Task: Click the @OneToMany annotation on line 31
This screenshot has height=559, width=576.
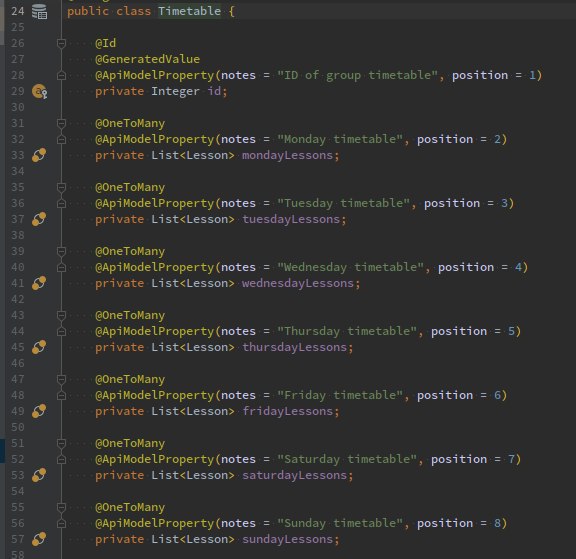Action: click(x=130, y=123)
